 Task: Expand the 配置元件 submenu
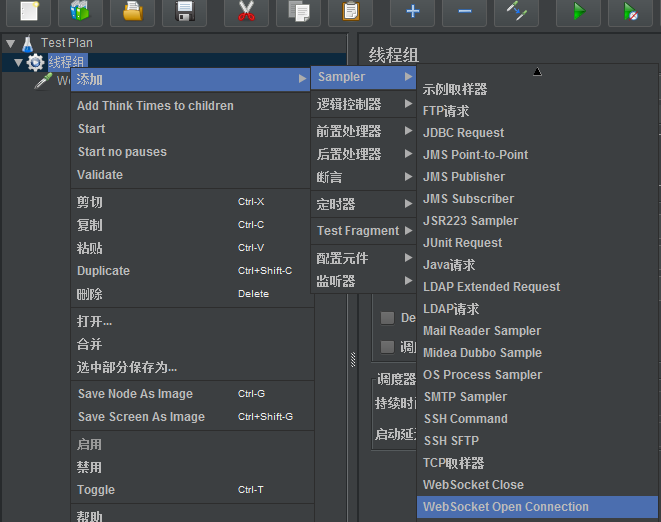pos(363,258)
